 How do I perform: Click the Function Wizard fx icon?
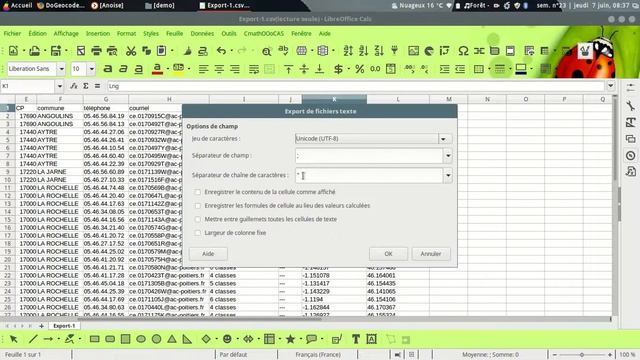[73, 86]
